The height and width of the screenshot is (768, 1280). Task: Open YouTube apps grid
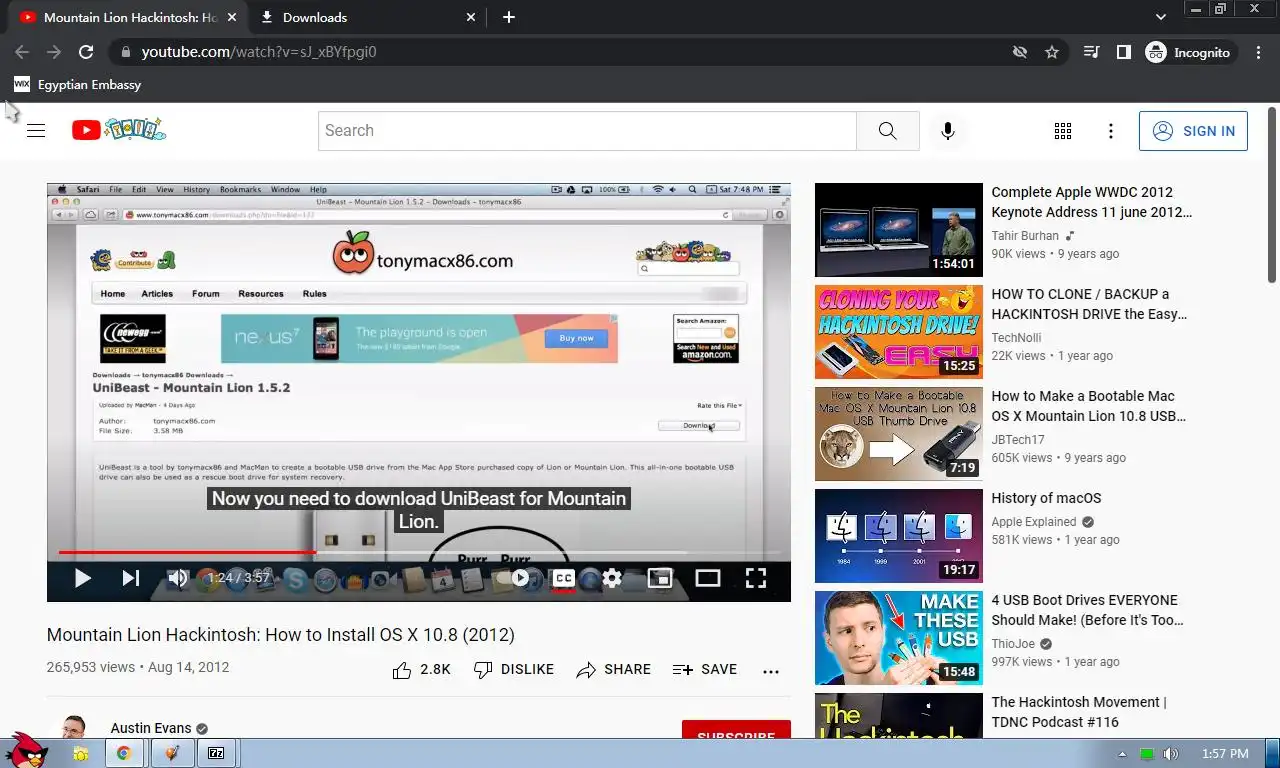click(1063, 131)
